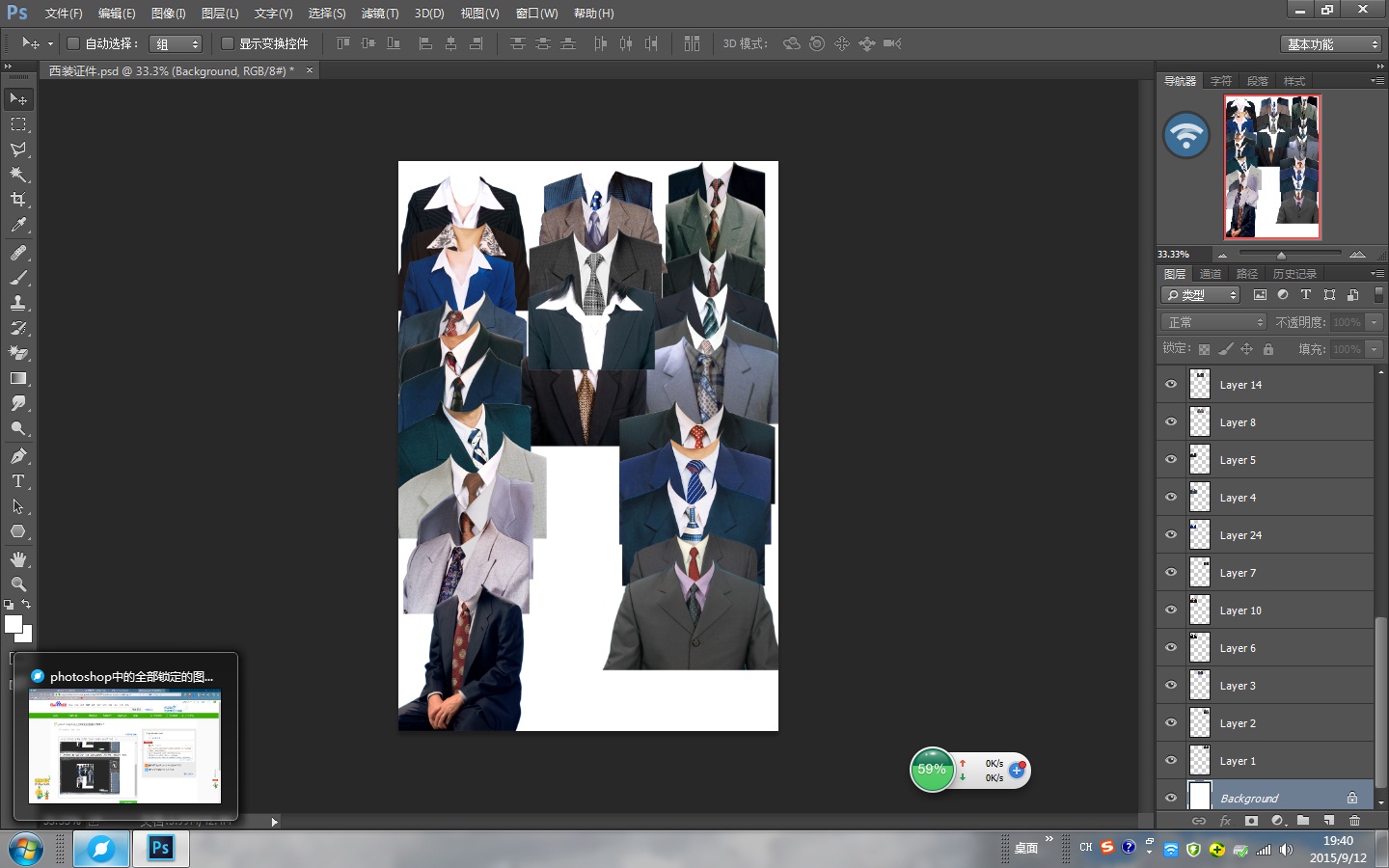Select the Dodge tool
1389x868 pixels.
[x=18, y=428]
